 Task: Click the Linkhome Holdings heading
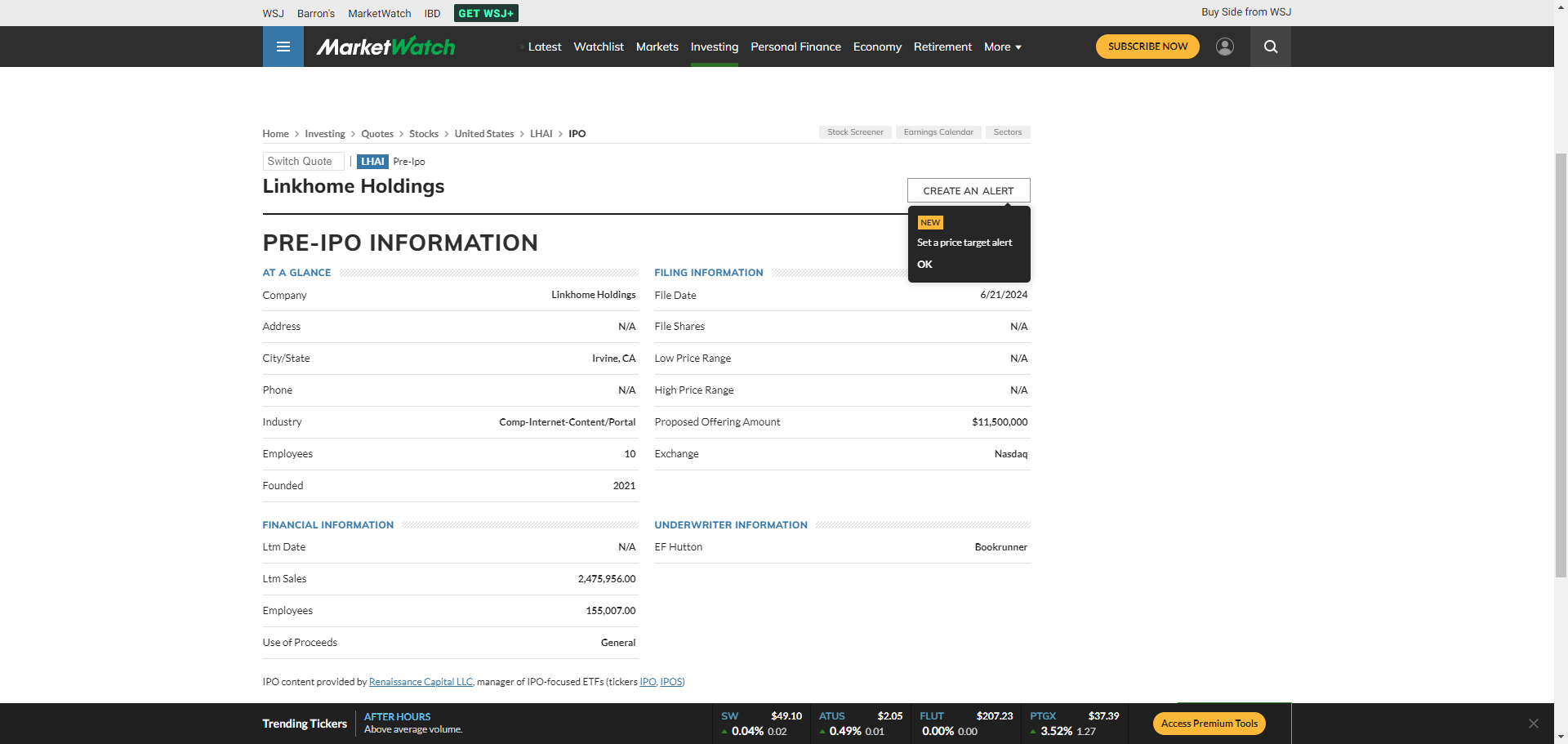pyautogui.click(x=354, y=186)
